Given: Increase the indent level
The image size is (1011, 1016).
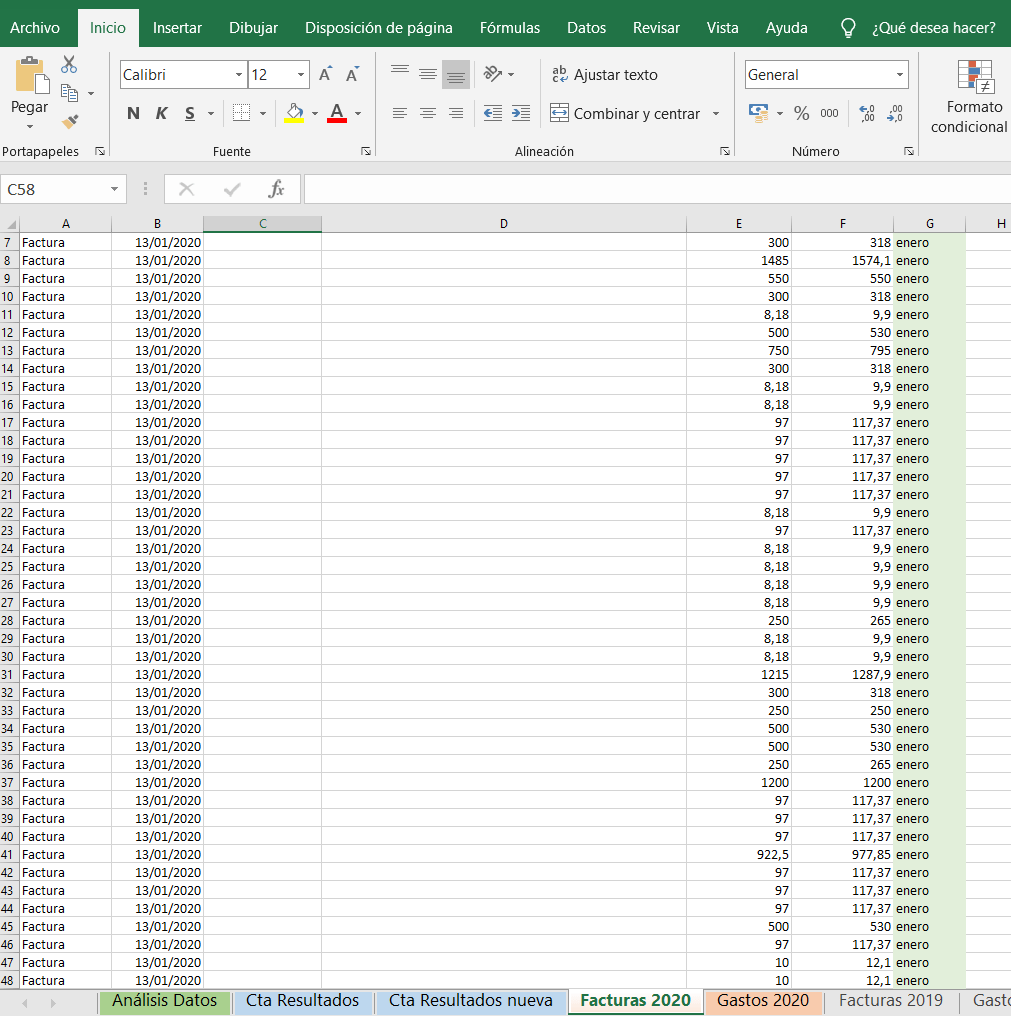Looking at the screenshot, I should coord(521,113).
